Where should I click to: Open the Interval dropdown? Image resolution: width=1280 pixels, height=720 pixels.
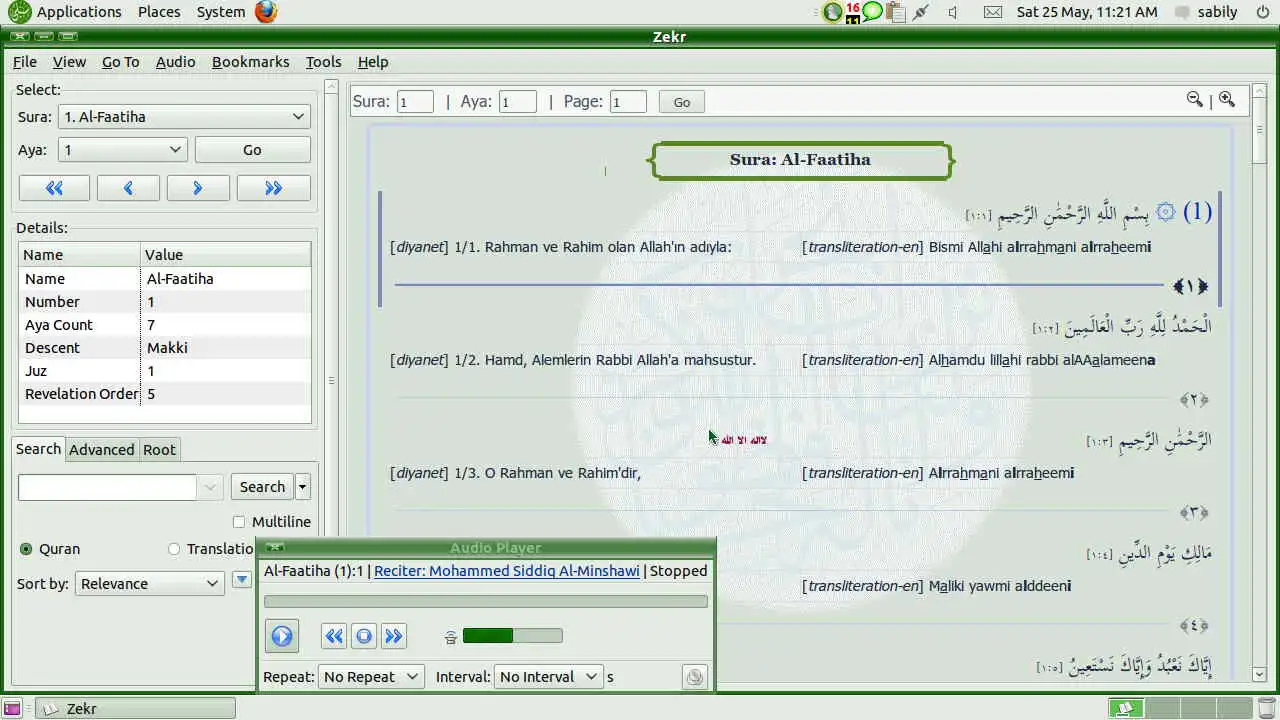(549, 677)
